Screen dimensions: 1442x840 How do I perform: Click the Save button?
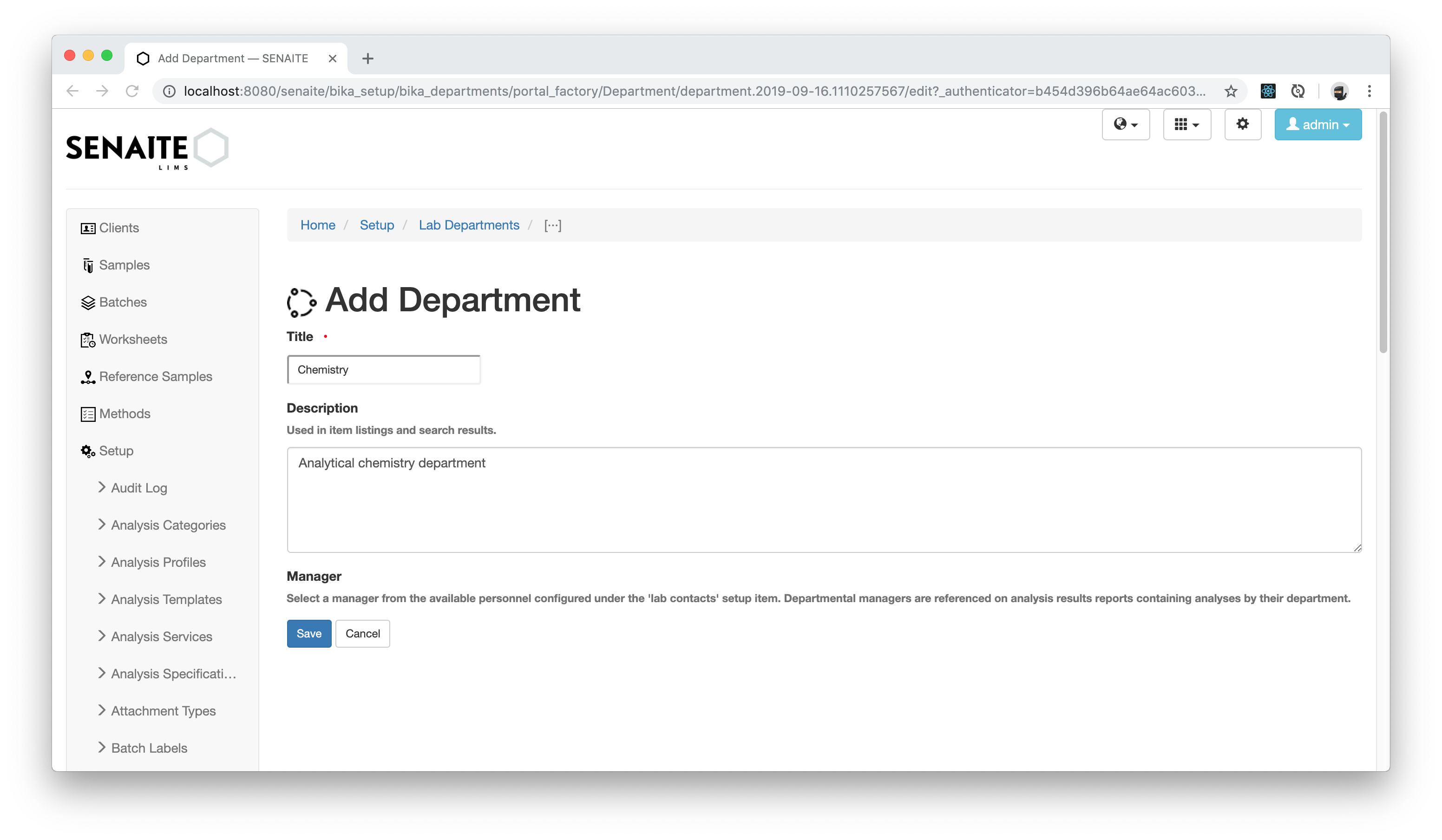309,633
